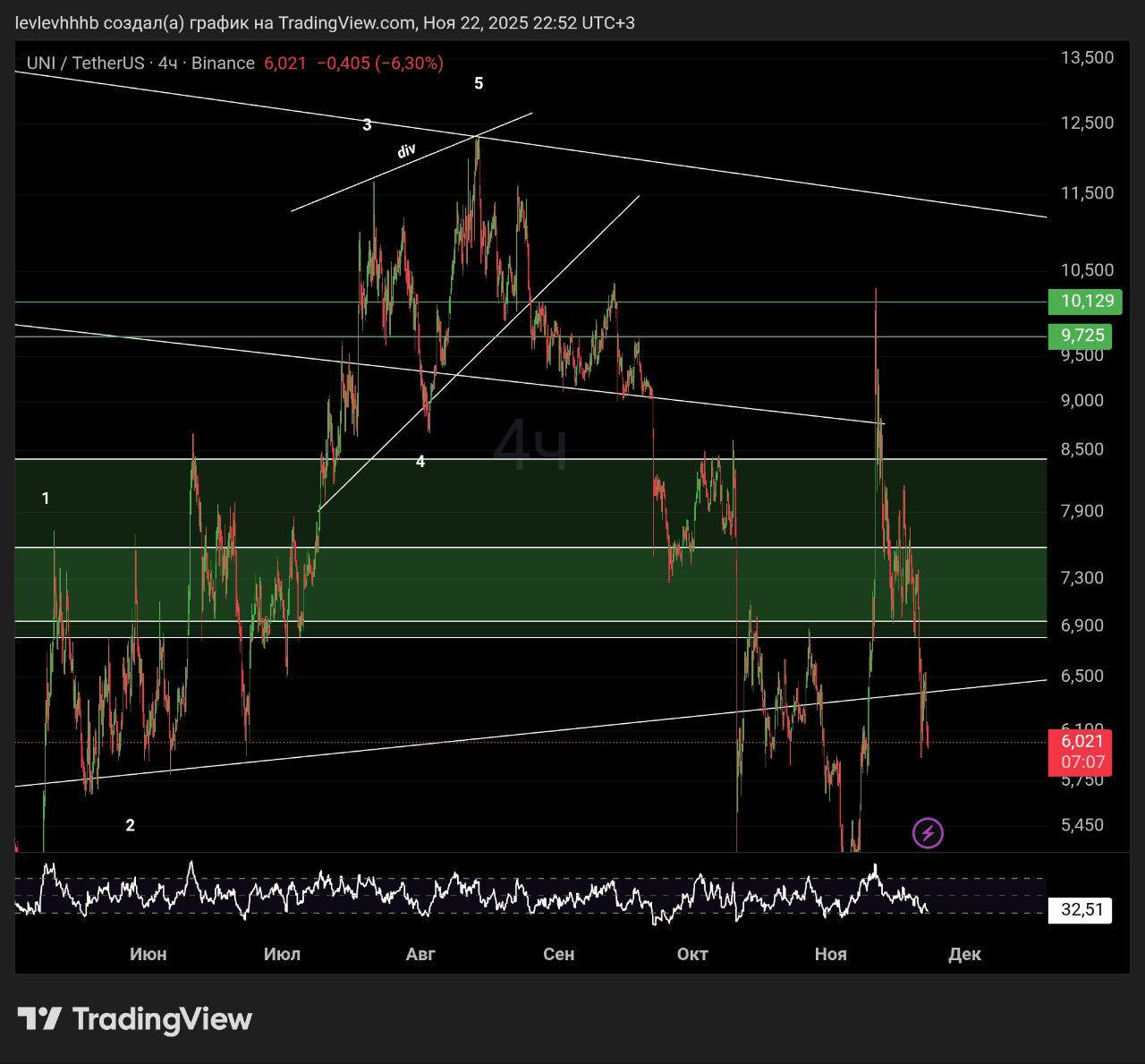Click the red 6,021 current price label
This screenshot has height=1064, width=1145.
point(1082,741)
